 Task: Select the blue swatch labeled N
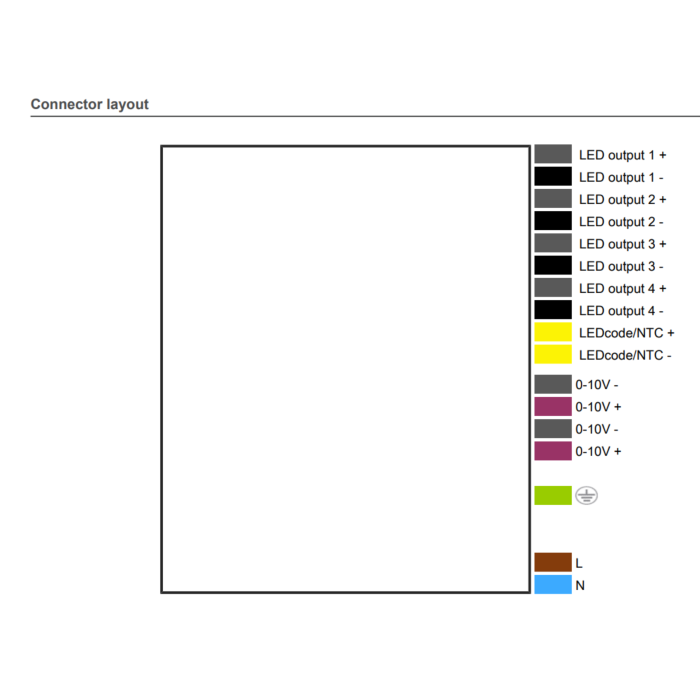click(x=553, y=585)
